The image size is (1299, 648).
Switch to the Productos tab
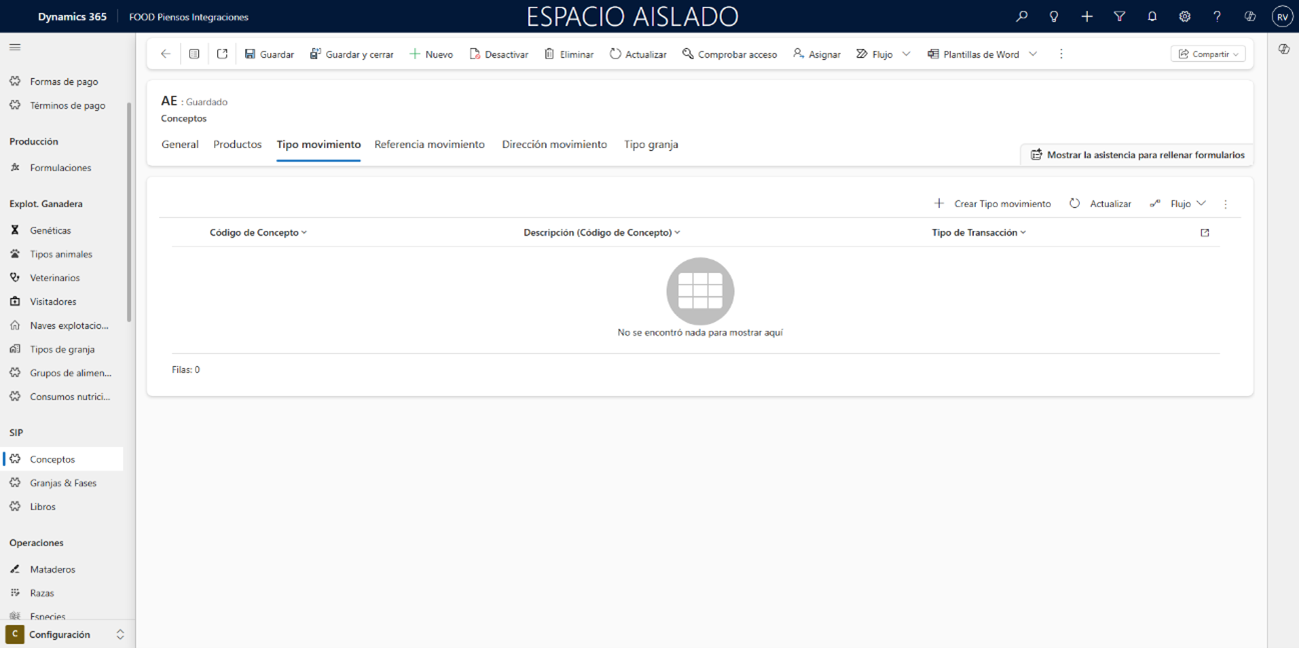(237, 145)
